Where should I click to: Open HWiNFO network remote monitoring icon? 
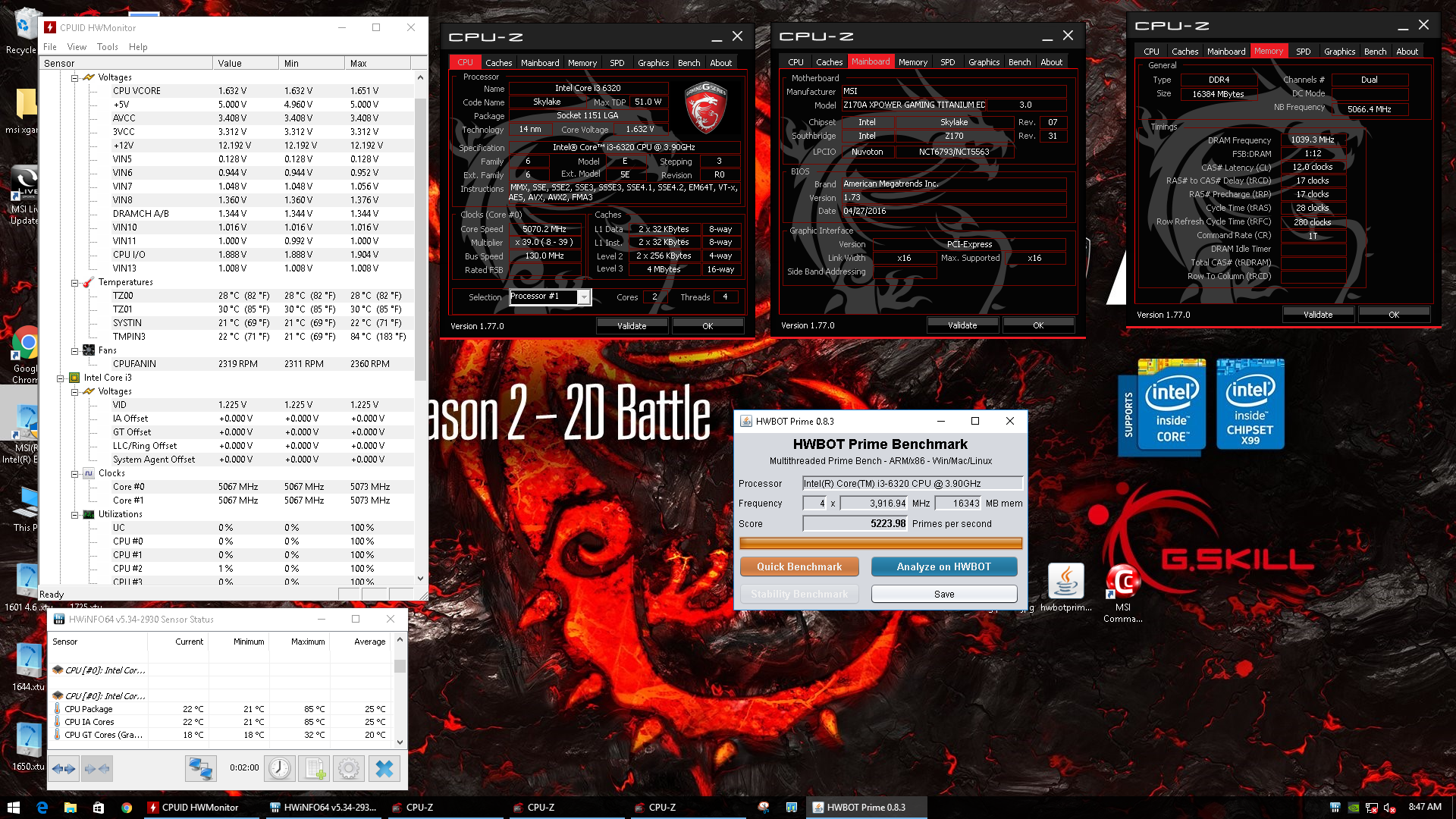click(200, 769)
